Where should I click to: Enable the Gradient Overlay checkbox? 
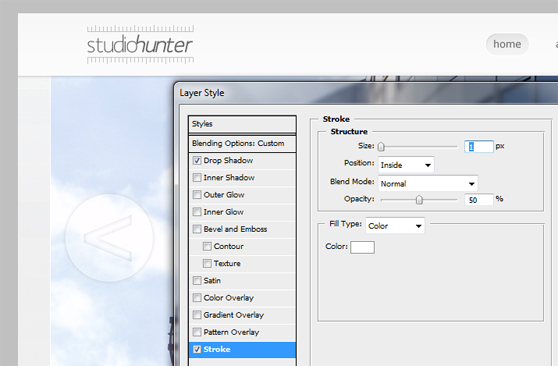[x=197, y=315]
